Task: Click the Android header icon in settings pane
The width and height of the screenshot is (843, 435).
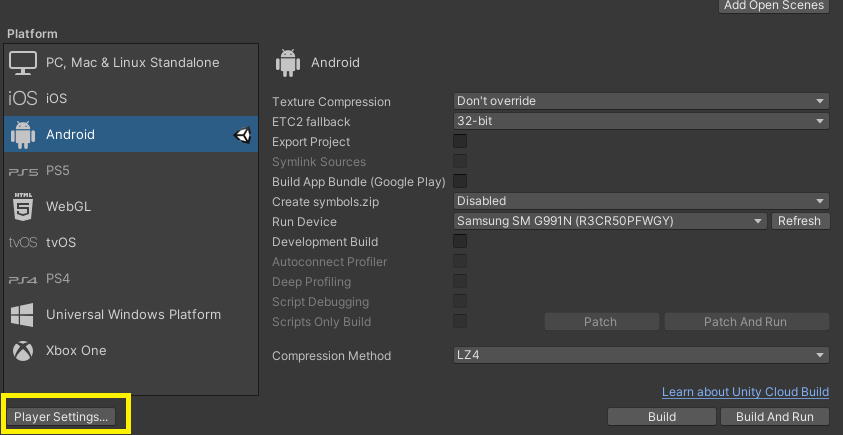Action: pos(288,63)
